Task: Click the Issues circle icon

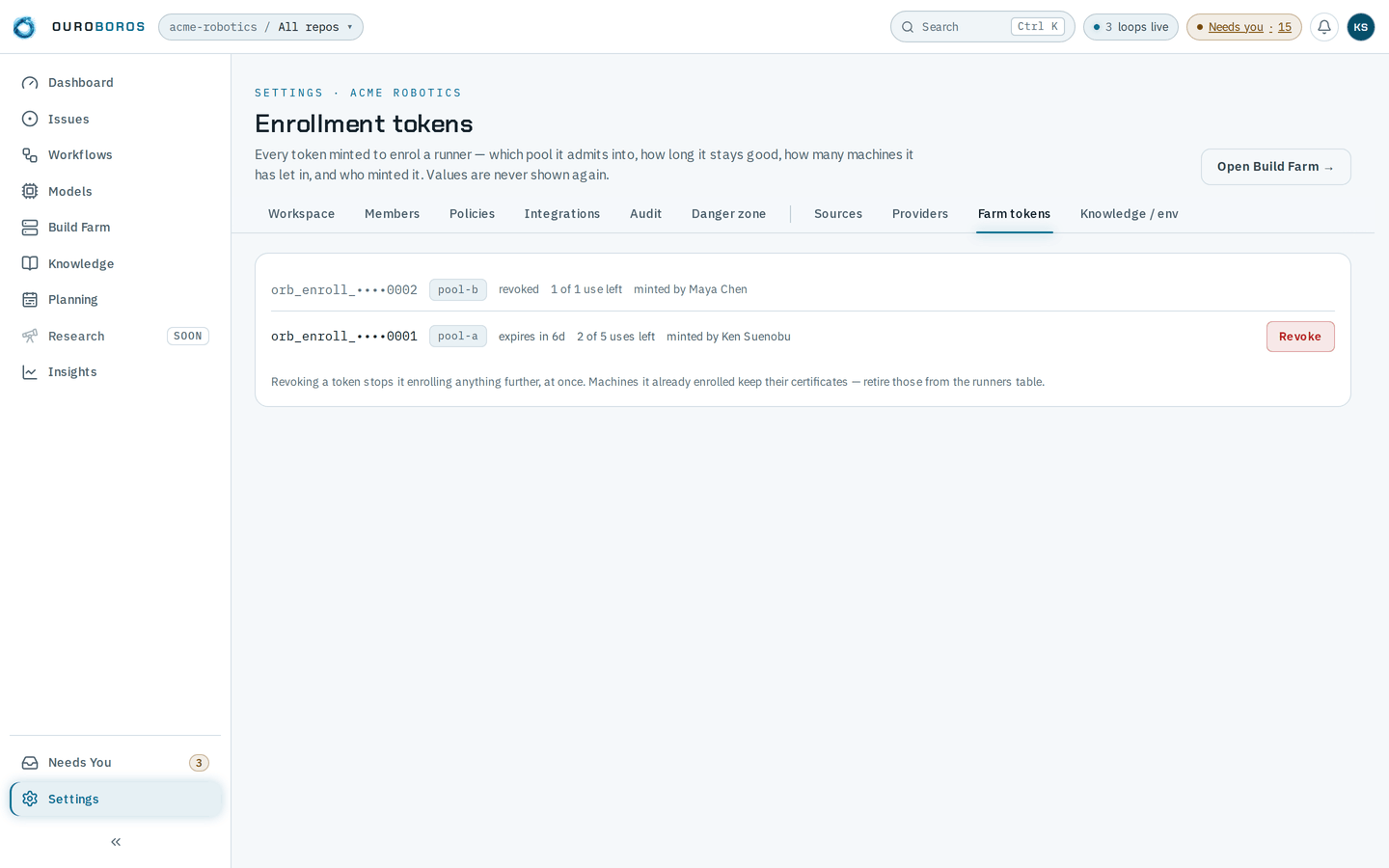Action: (x=30, y=119)
